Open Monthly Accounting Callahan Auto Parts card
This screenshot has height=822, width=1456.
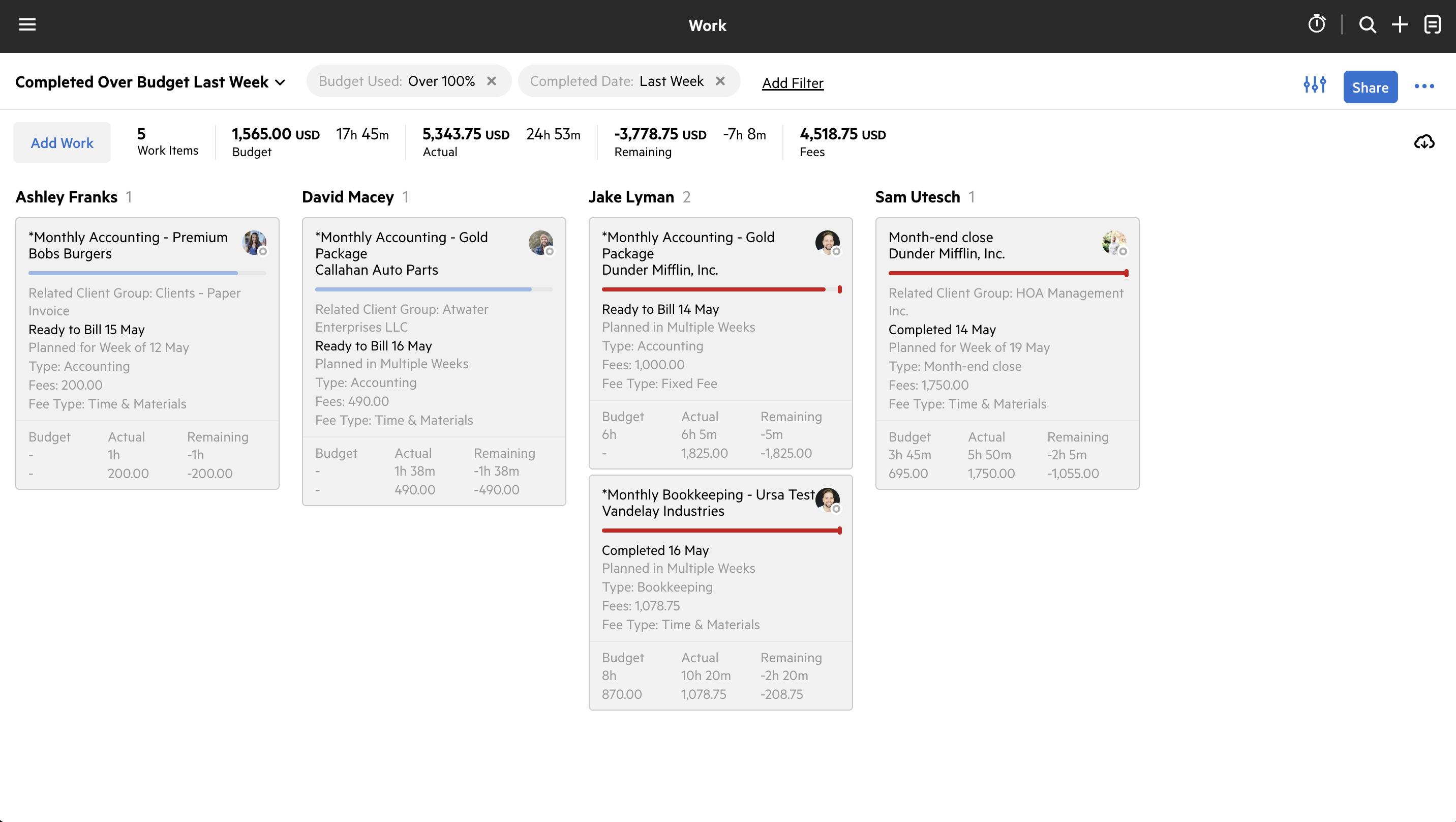point(401,253)
